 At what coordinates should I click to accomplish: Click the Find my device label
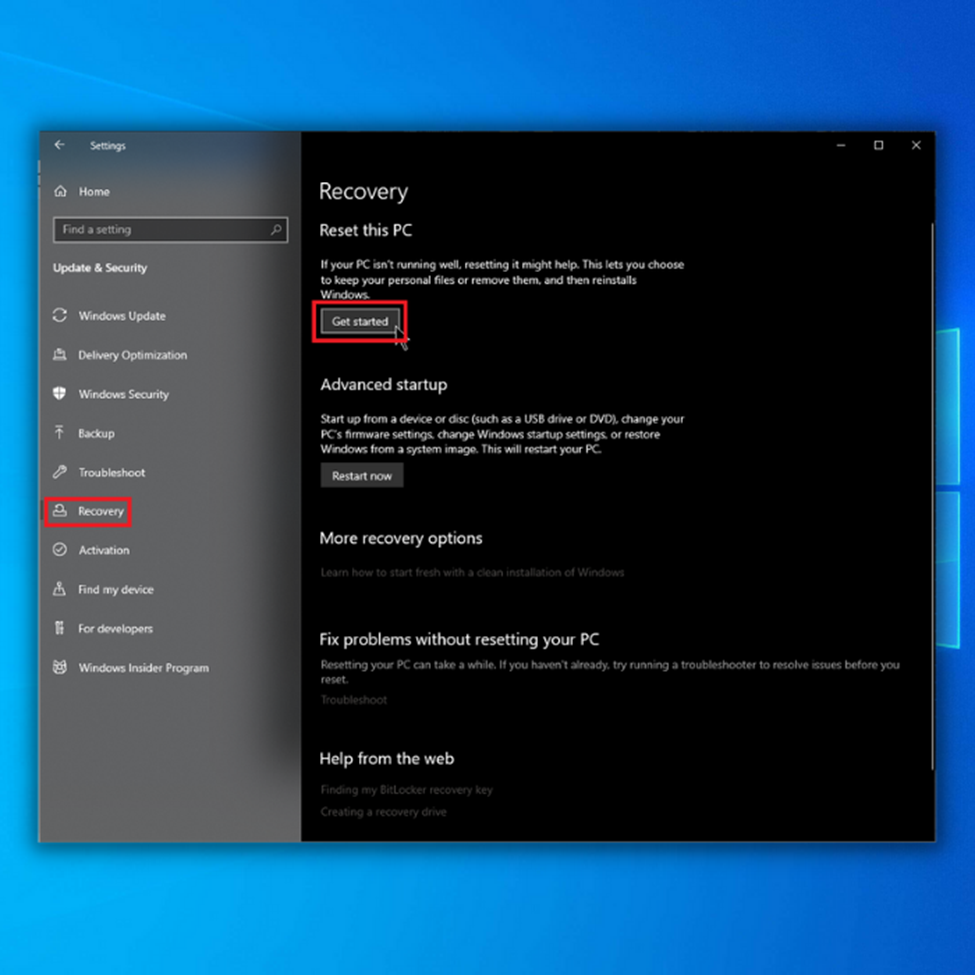(x=116, y=589)
